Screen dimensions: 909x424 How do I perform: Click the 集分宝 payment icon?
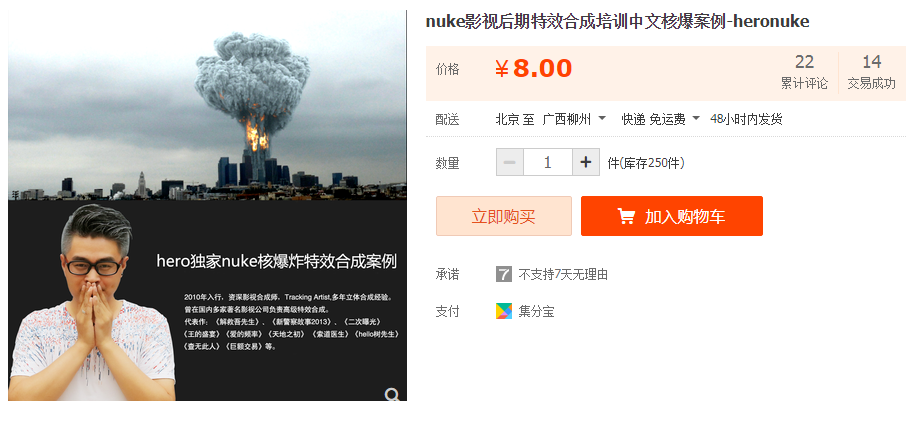coord(504,311)
